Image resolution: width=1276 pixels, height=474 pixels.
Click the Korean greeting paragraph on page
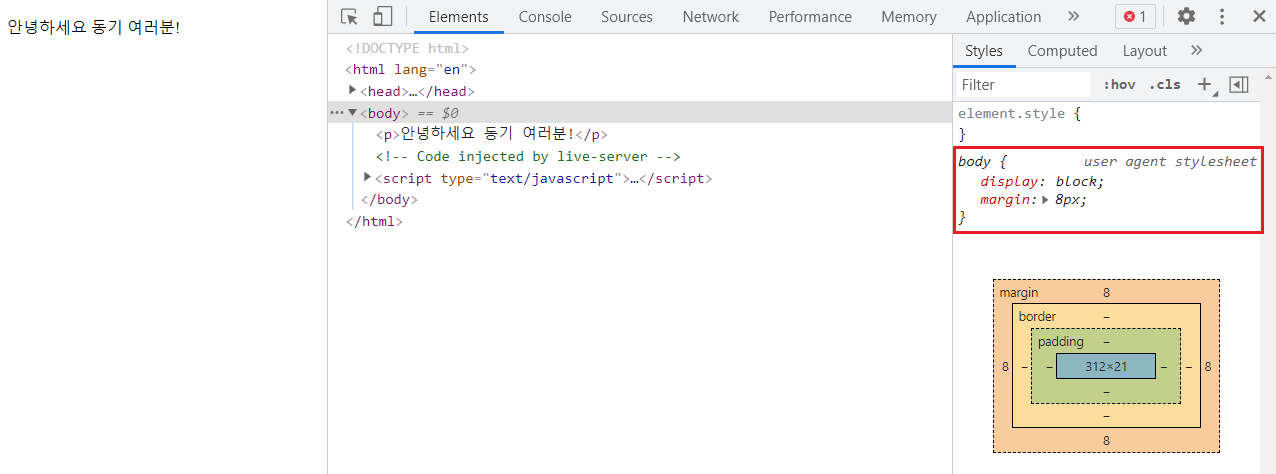pyautogui.click(x=94, y=27)
